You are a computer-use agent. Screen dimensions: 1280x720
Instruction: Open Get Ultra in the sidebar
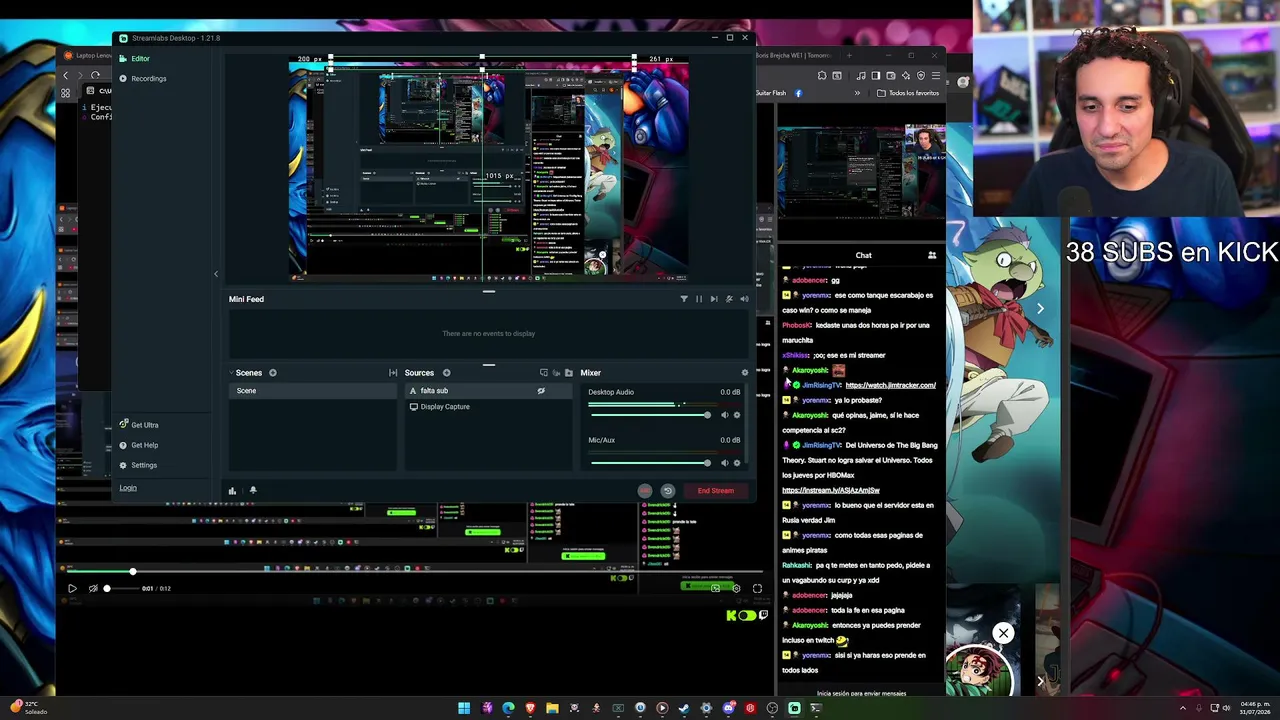(x=138, y=425)
